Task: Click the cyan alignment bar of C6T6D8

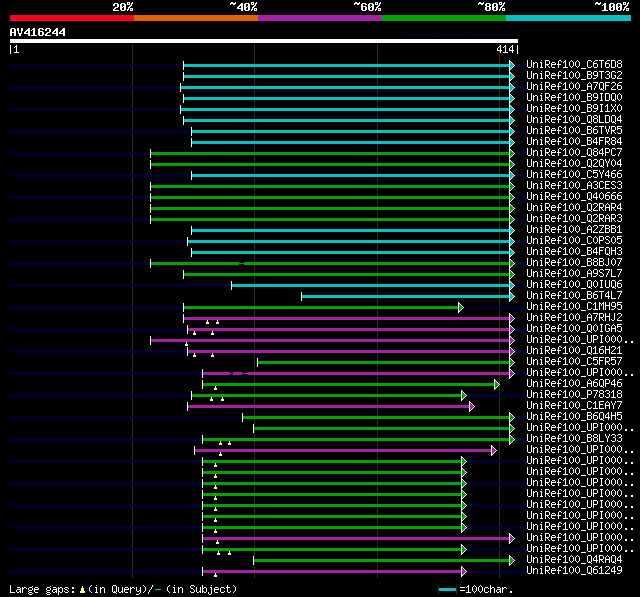Action: click(x=347, y=65)
